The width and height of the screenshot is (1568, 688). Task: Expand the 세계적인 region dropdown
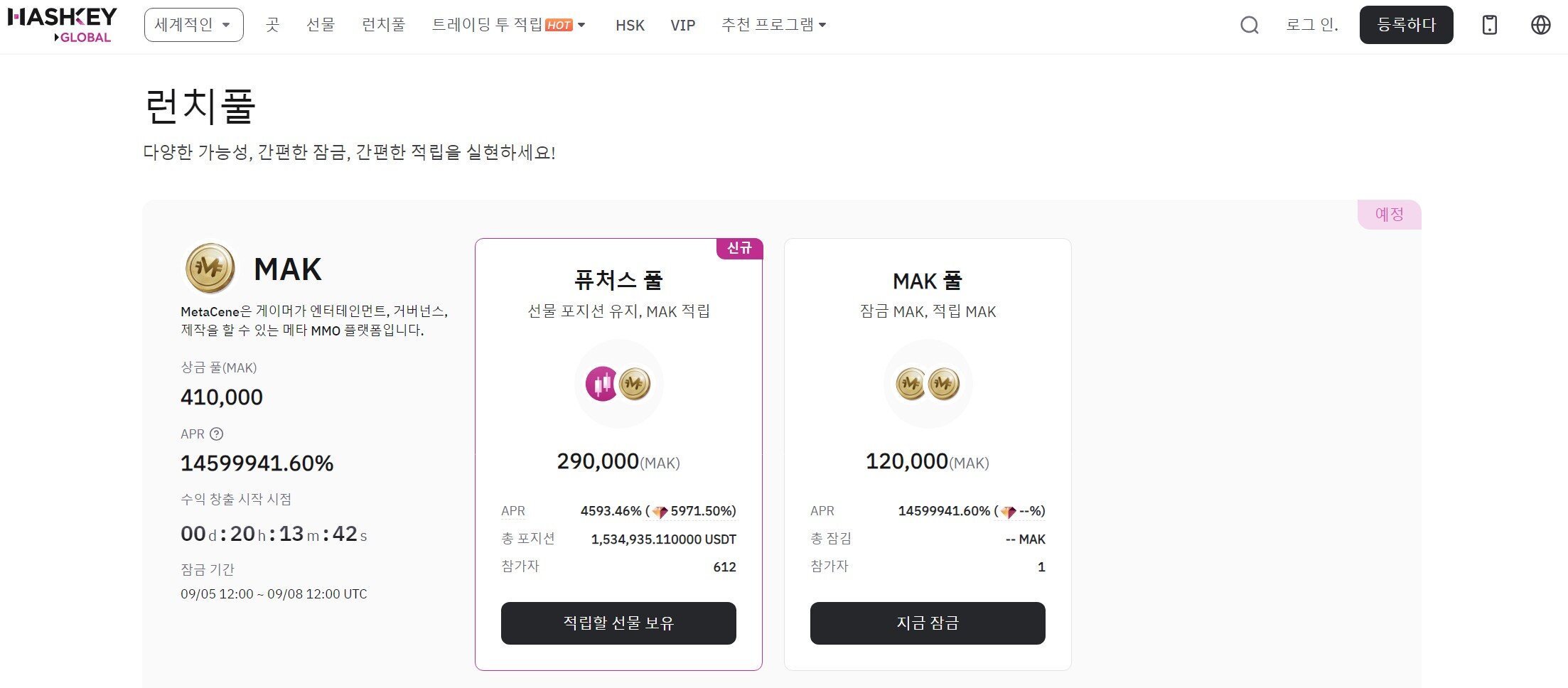tap(193, 23)
